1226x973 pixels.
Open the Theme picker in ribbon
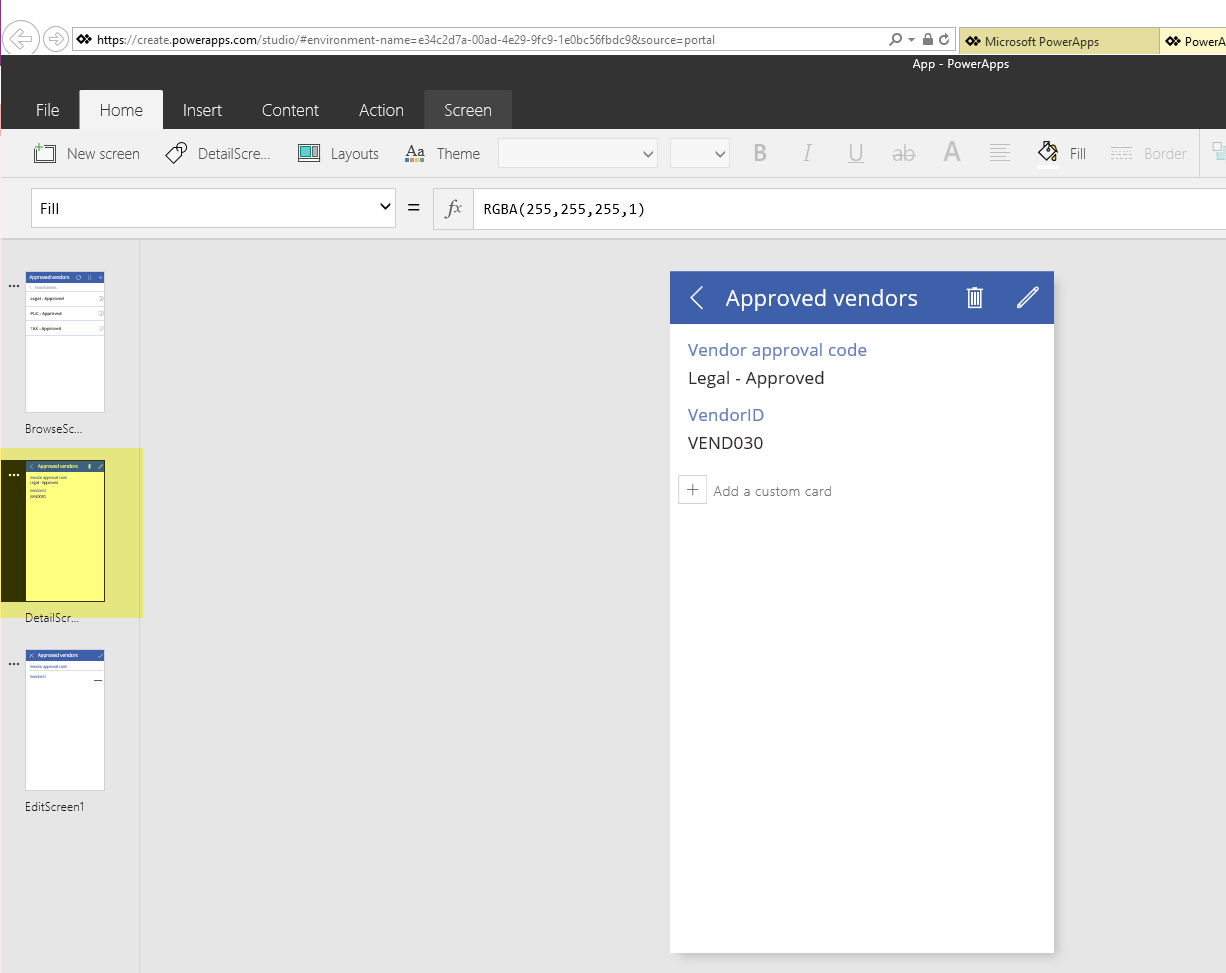coord(442,153)
